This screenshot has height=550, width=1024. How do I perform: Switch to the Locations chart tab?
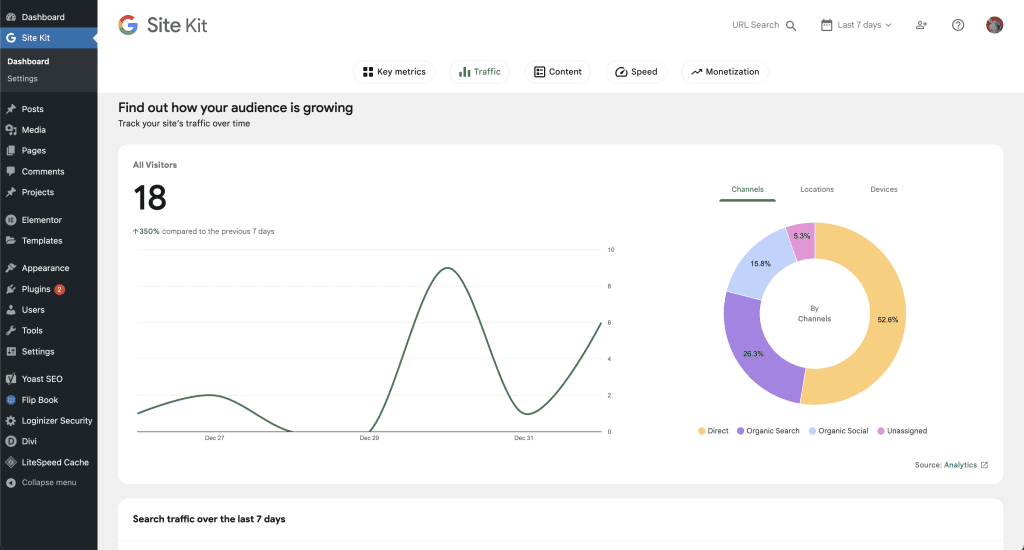pos(817,189)
